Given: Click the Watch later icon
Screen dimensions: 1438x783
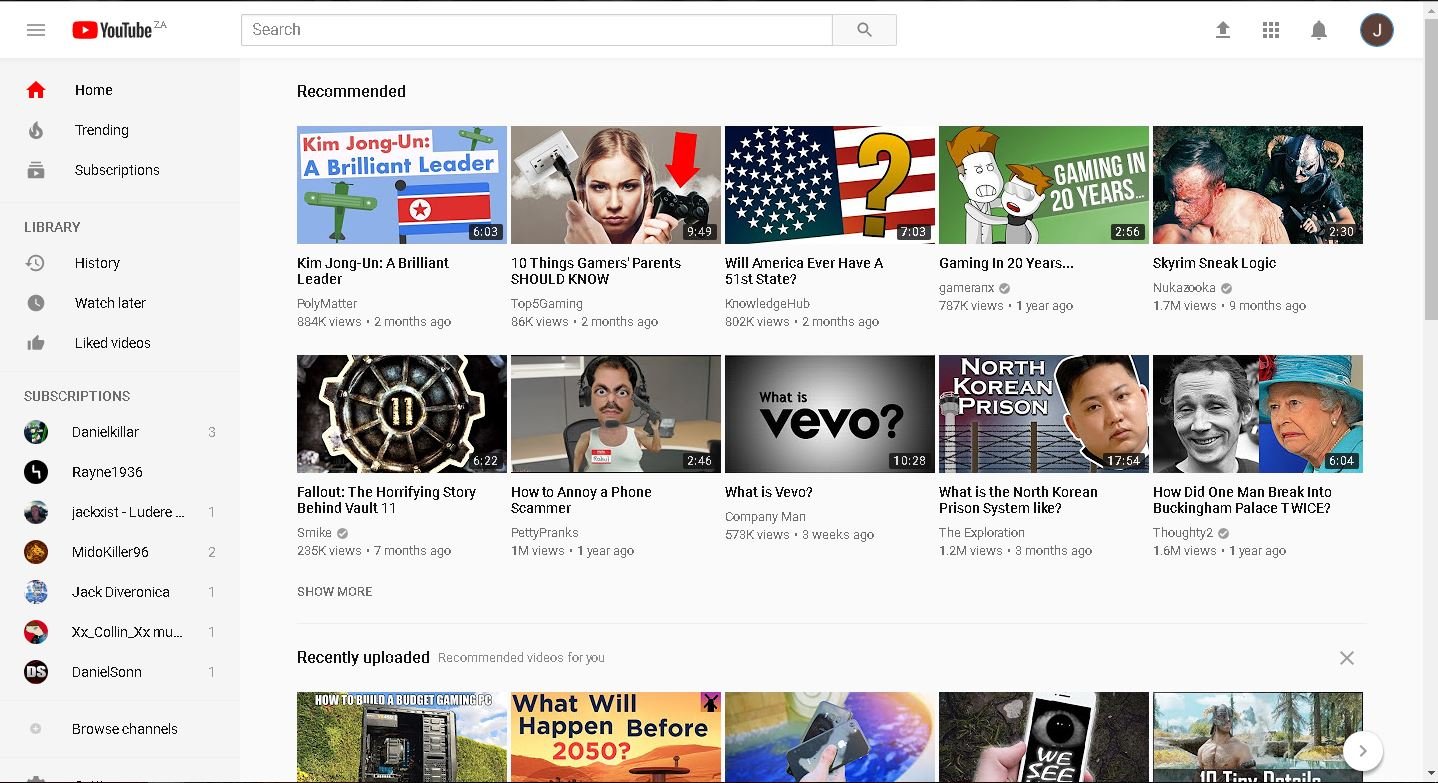Looking at the screenshot, I should click(36, 303).
